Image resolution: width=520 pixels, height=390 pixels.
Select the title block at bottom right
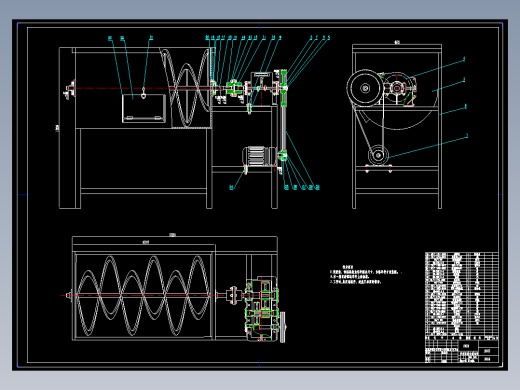coord(462,349)
